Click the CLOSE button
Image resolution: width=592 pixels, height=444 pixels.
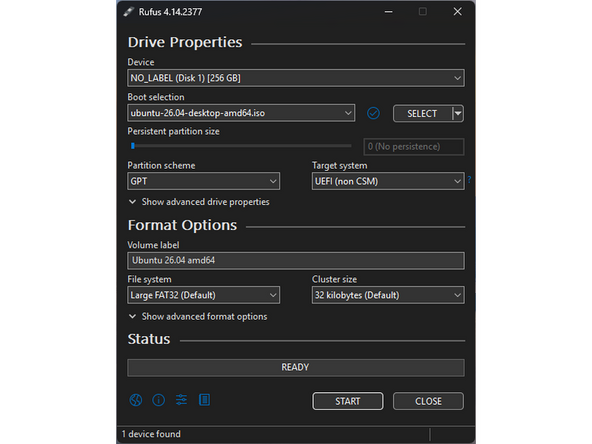(428, 401)
